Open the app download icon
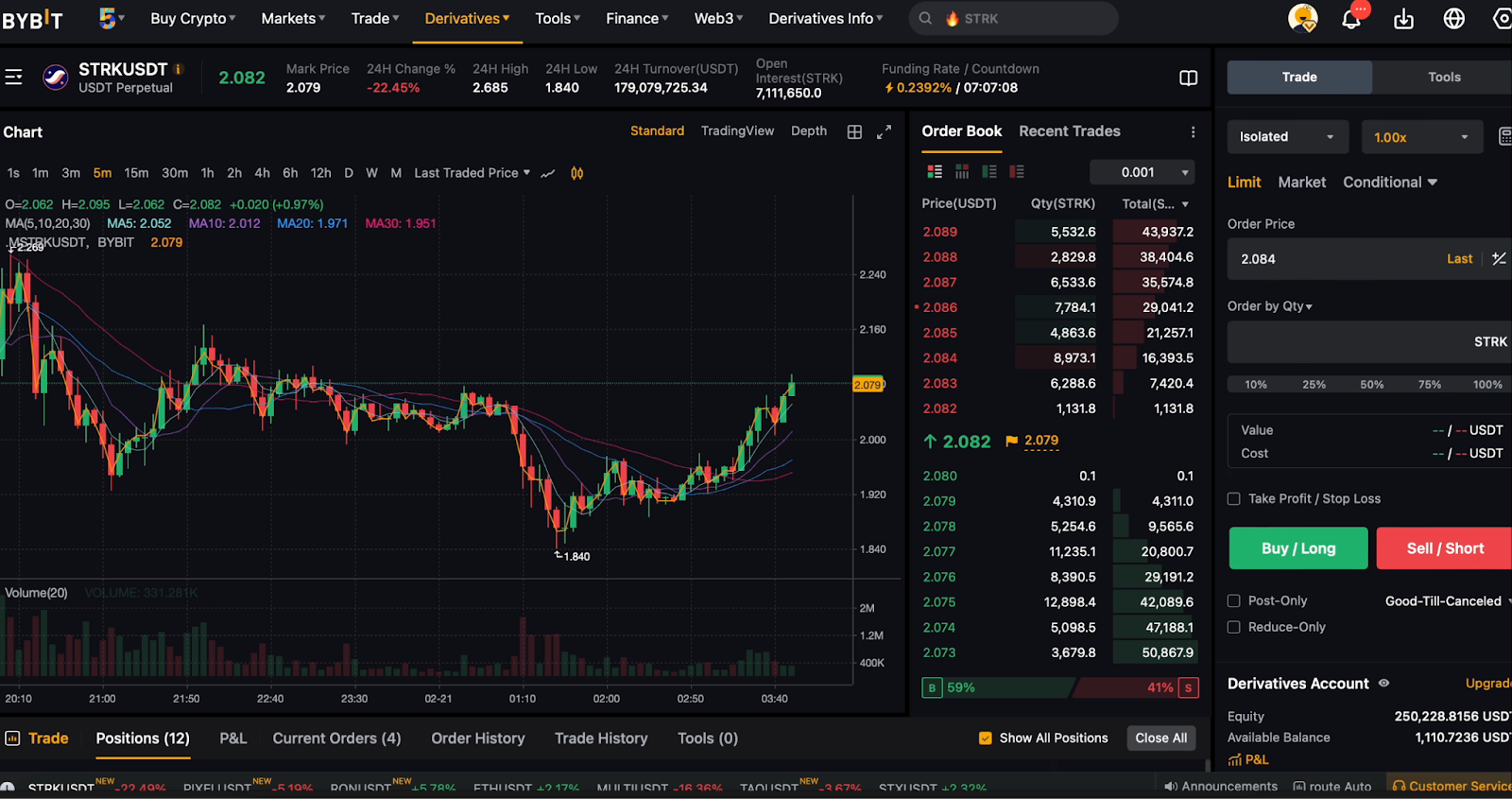The image size is (1512, 799). point(1403,19)
